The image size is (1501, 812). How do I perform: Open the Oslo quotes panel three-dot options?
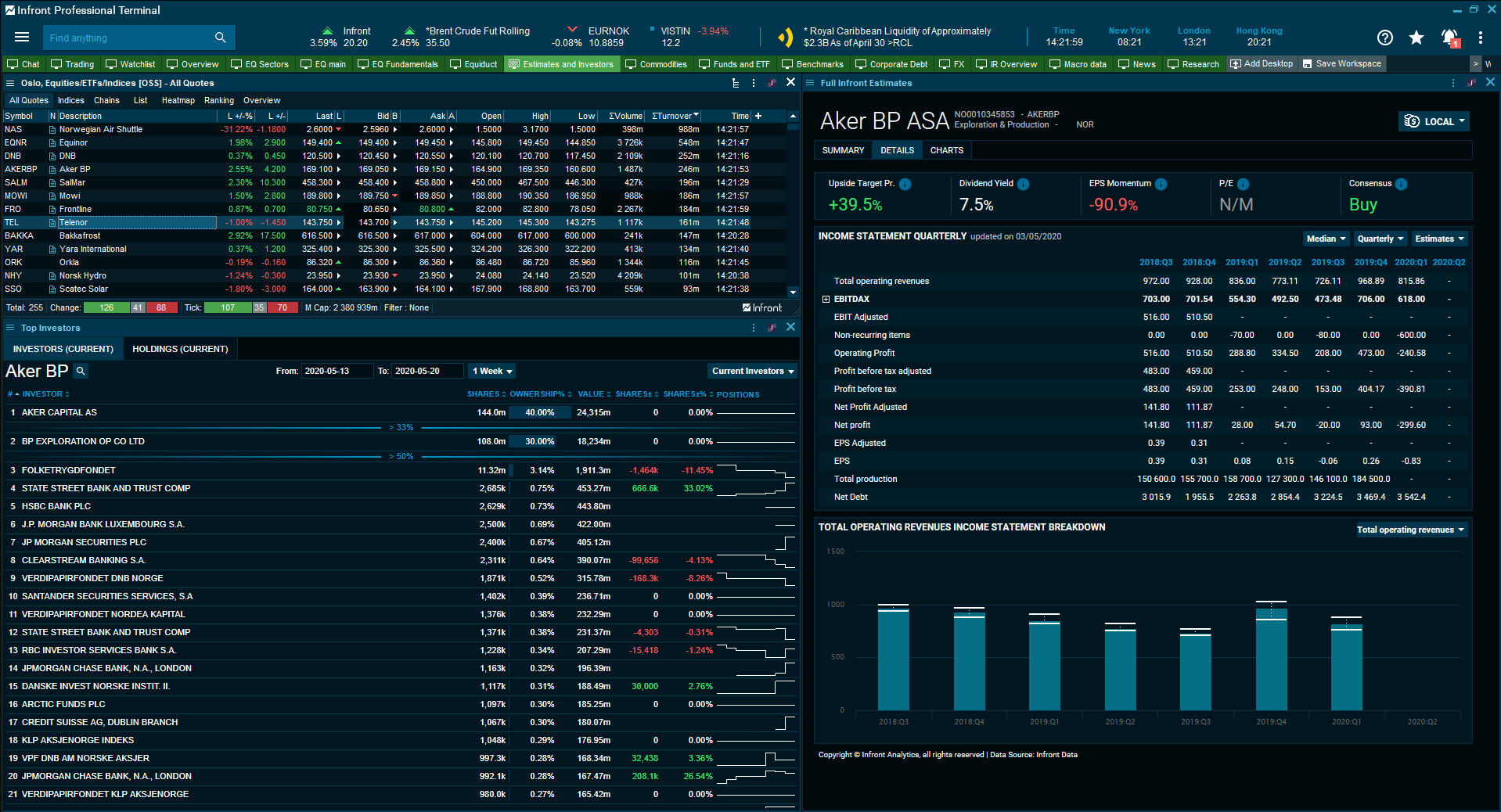point(754,83)
